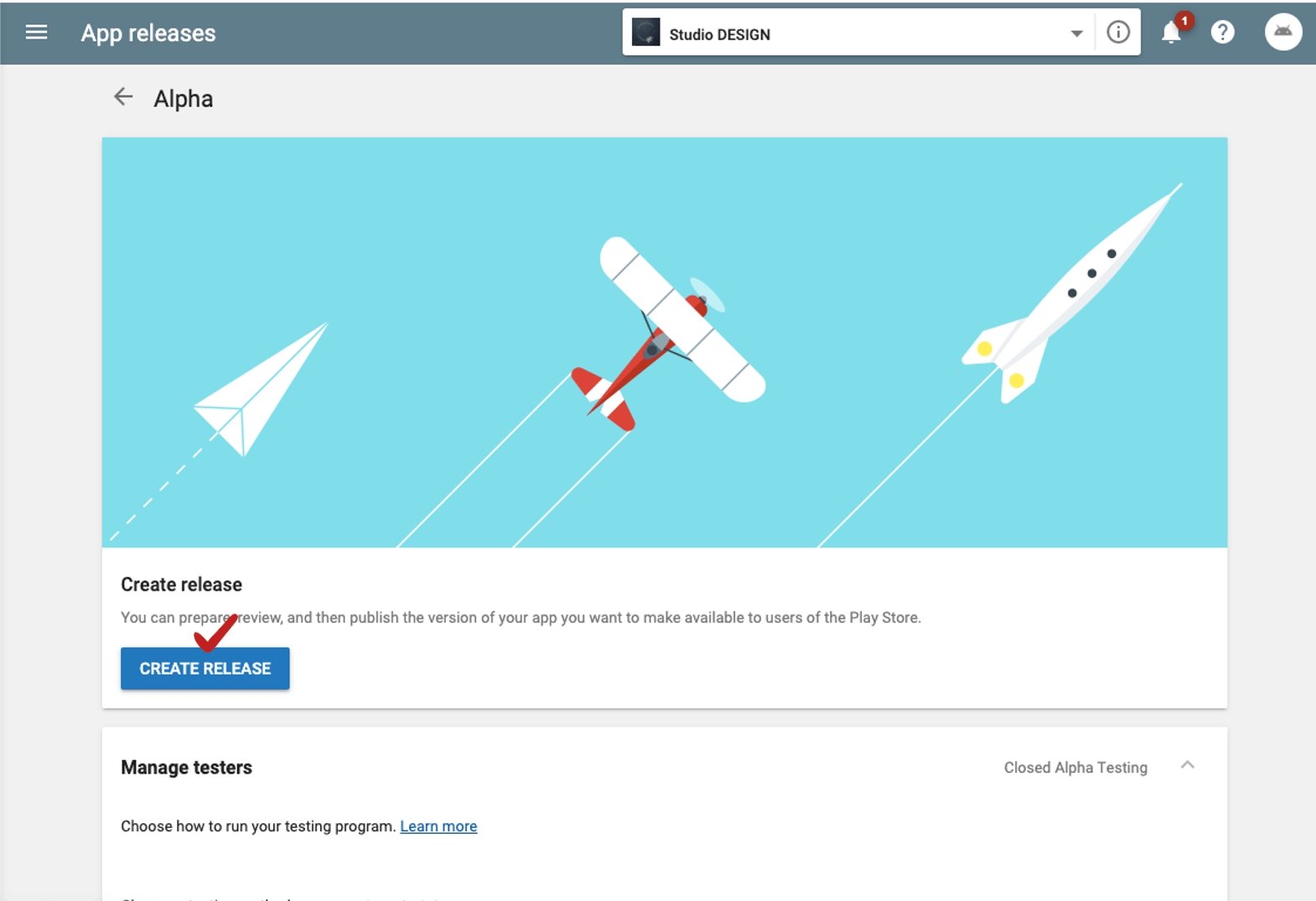
Task: Open the help question mark icon
Action: [1223, 33]
